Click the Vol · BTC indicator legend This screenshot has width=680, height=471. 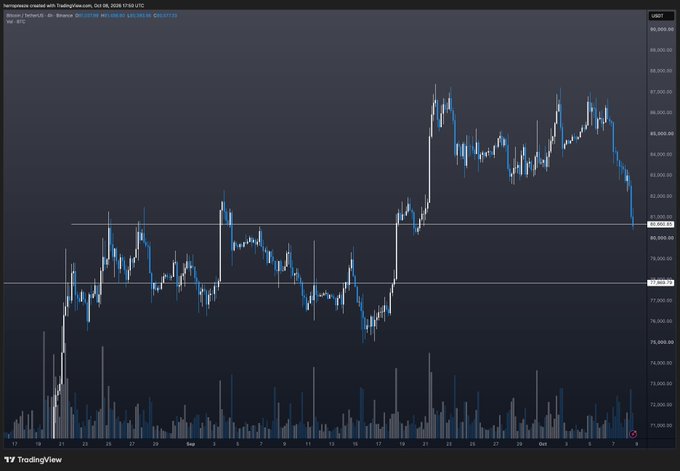click(x=16, y=21)
